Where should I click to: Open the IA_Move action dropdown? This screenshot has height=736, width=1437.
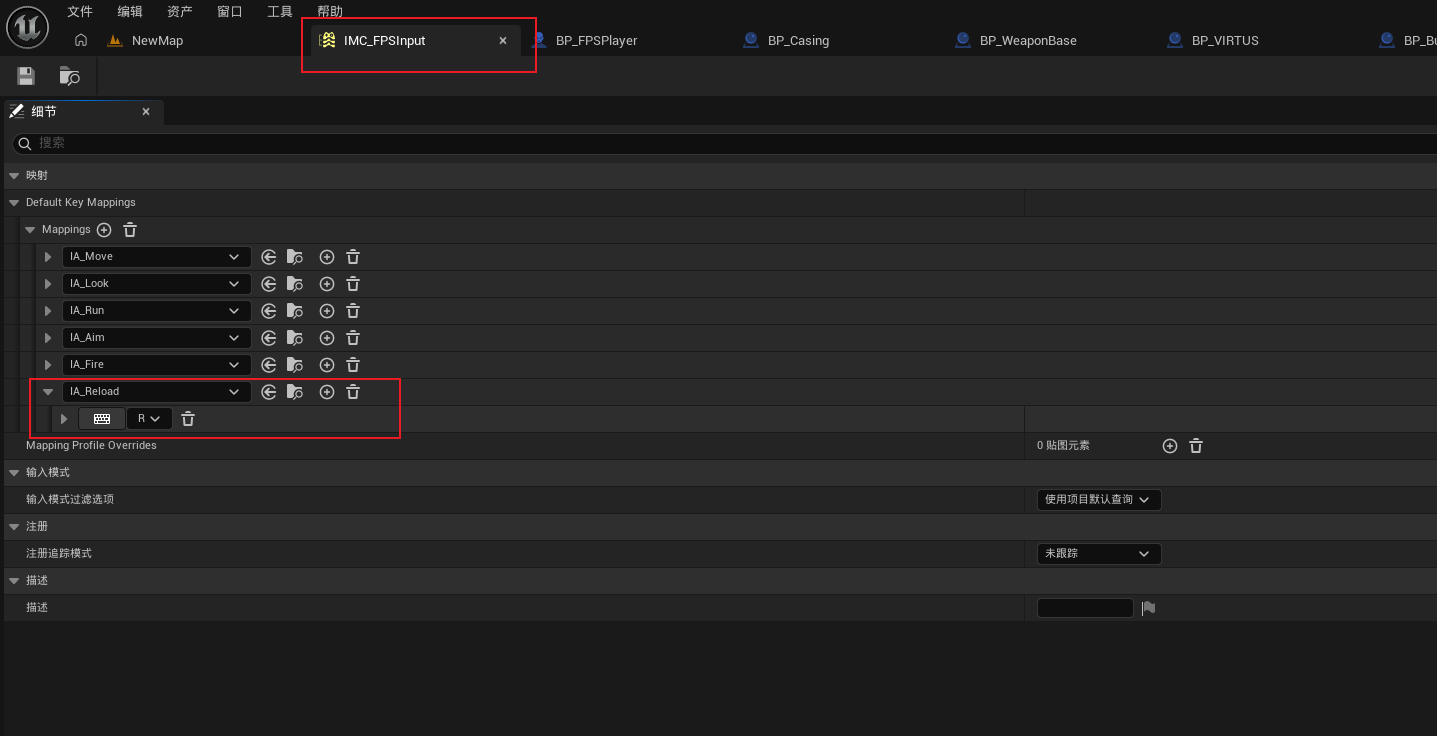(156, 257)
